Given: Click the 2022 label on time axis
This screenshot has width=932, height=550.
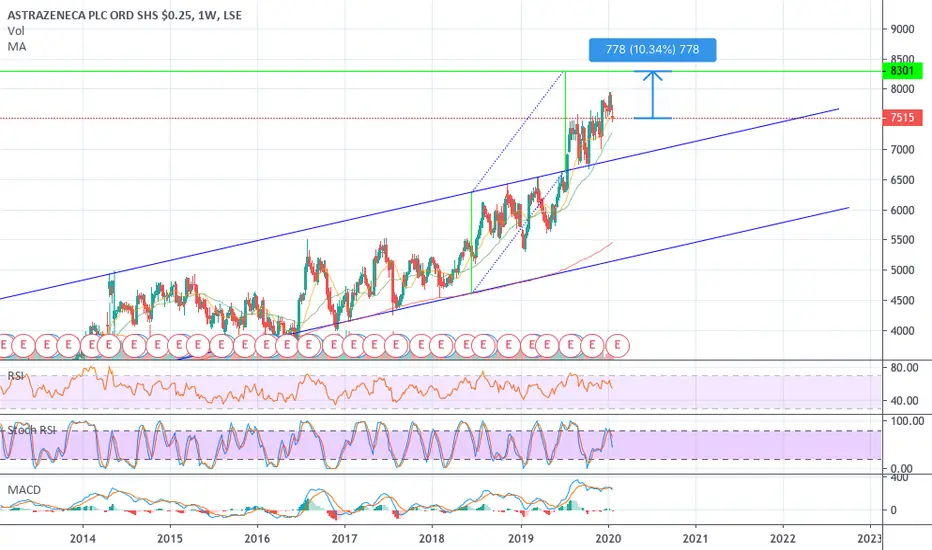Looking at the screenshot, I should pos(783,539).
